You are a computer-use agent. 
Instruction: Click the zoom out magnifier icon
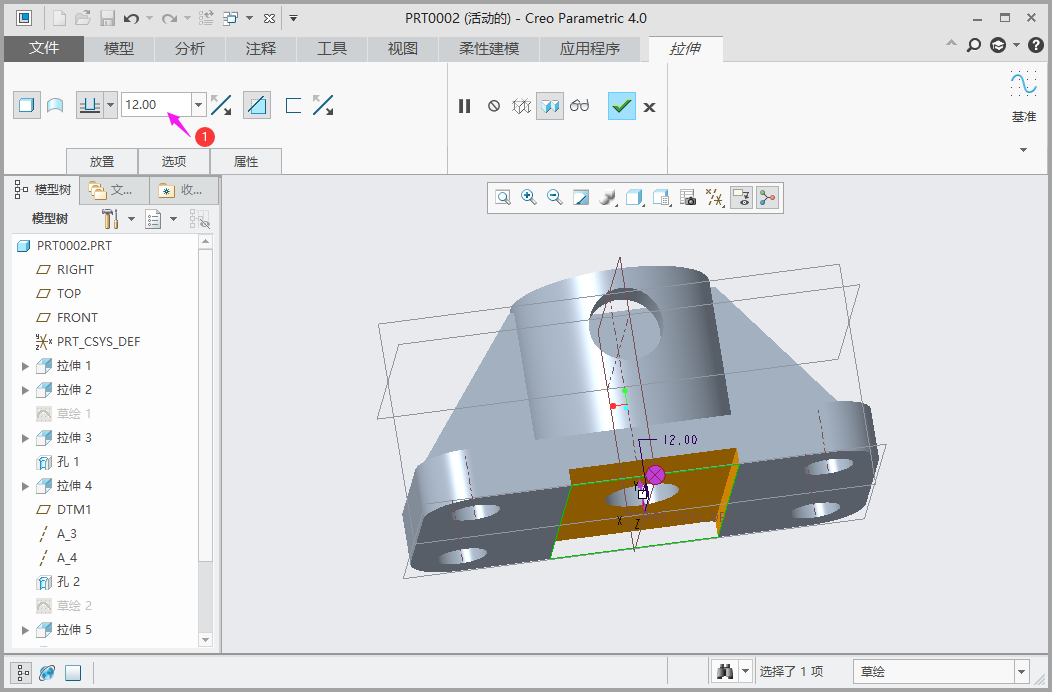pyautogui.click(x=555, y=198)
